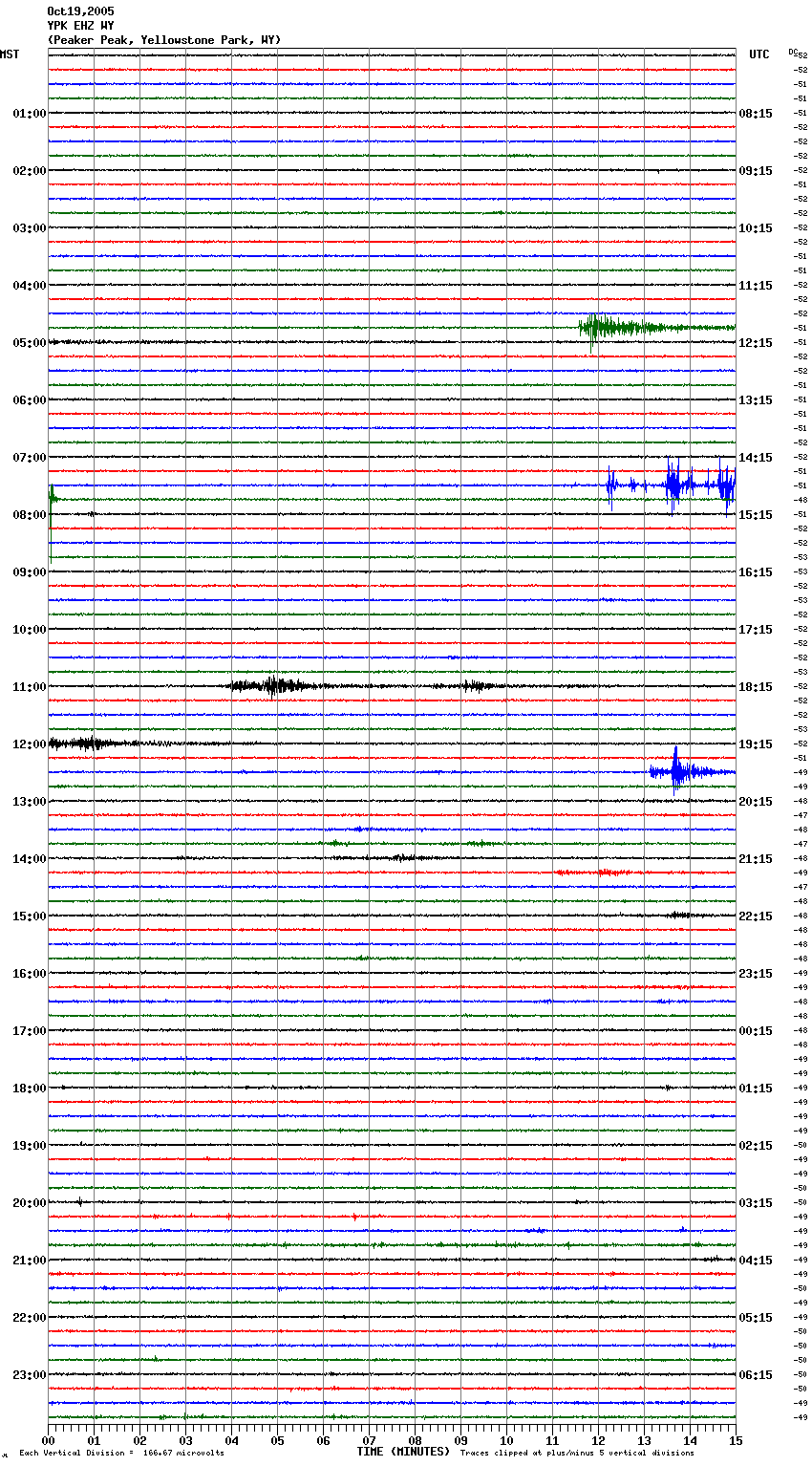Select the 17:00 MST time label

(30, 1031)
